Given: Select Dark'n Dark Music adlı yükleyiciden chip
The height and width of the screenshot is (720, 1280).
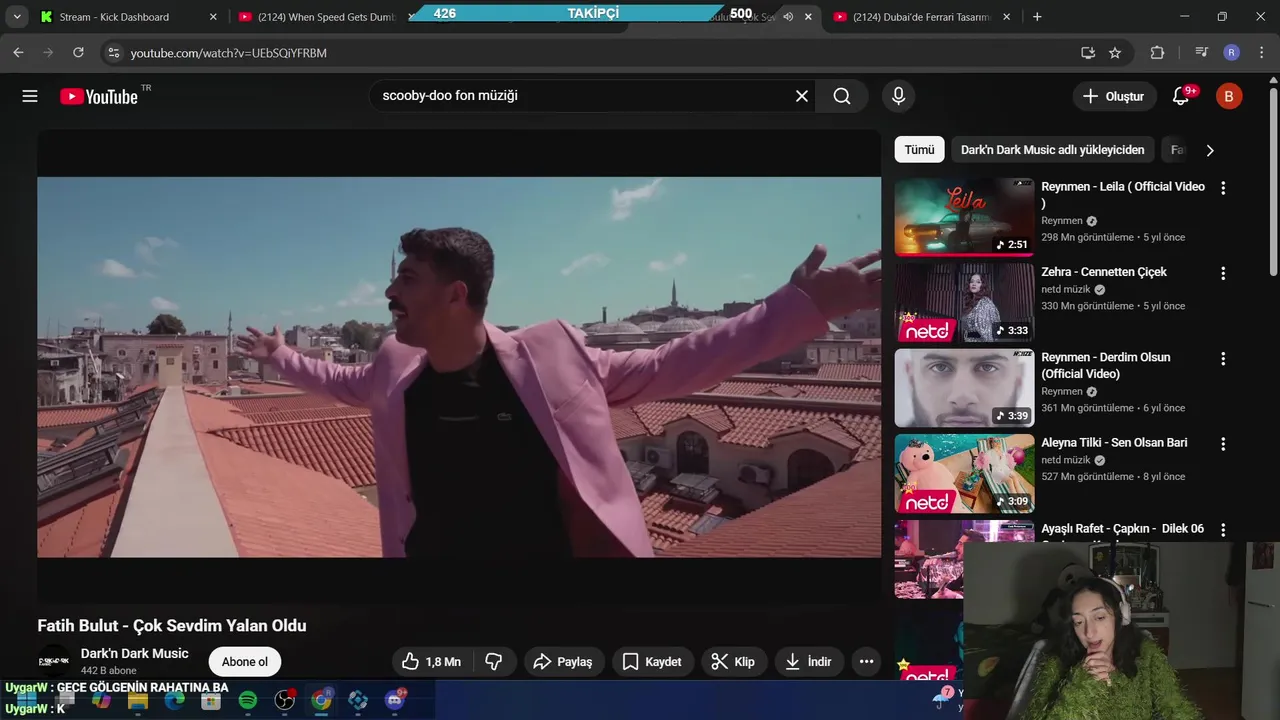Looking at the screenshot, I should pyautogui.click(x=1052, y=150).
